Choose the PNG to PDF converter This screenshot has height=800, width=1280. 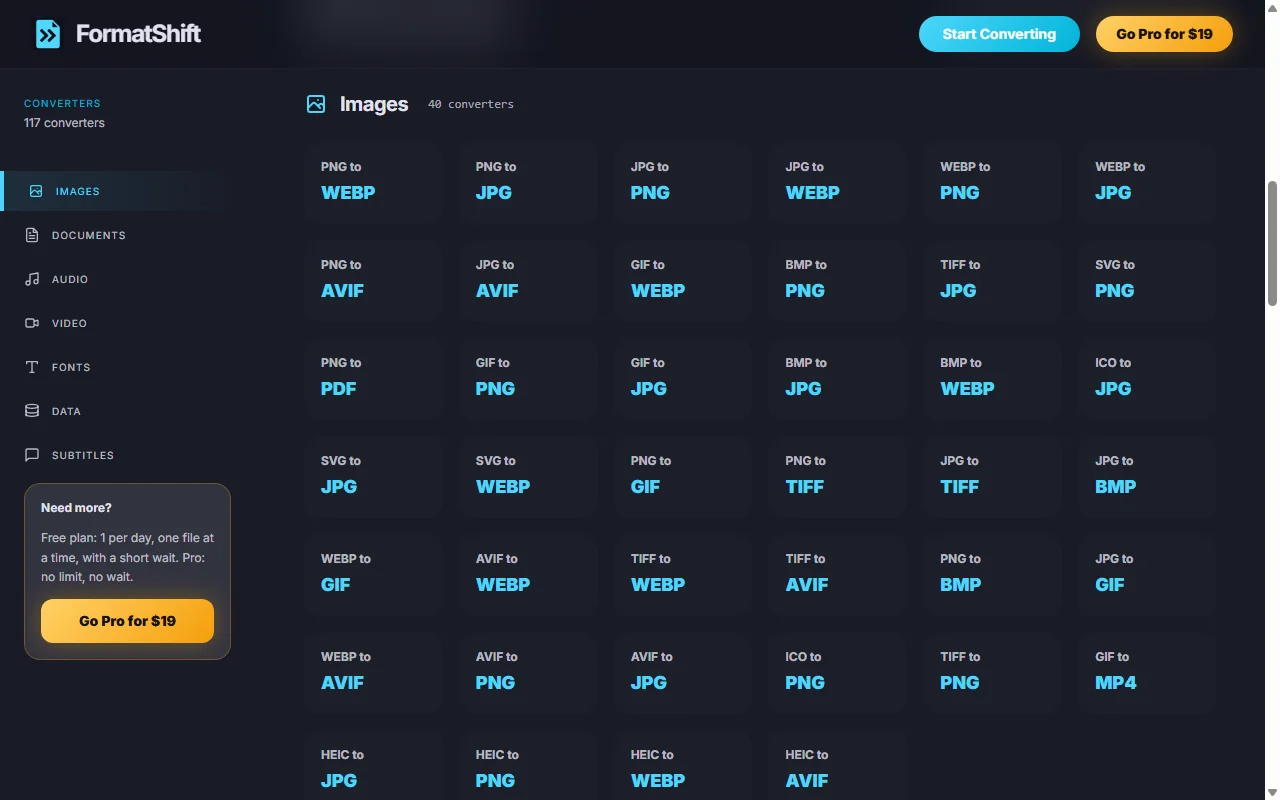pyautogui.click(x=374, y=377)
